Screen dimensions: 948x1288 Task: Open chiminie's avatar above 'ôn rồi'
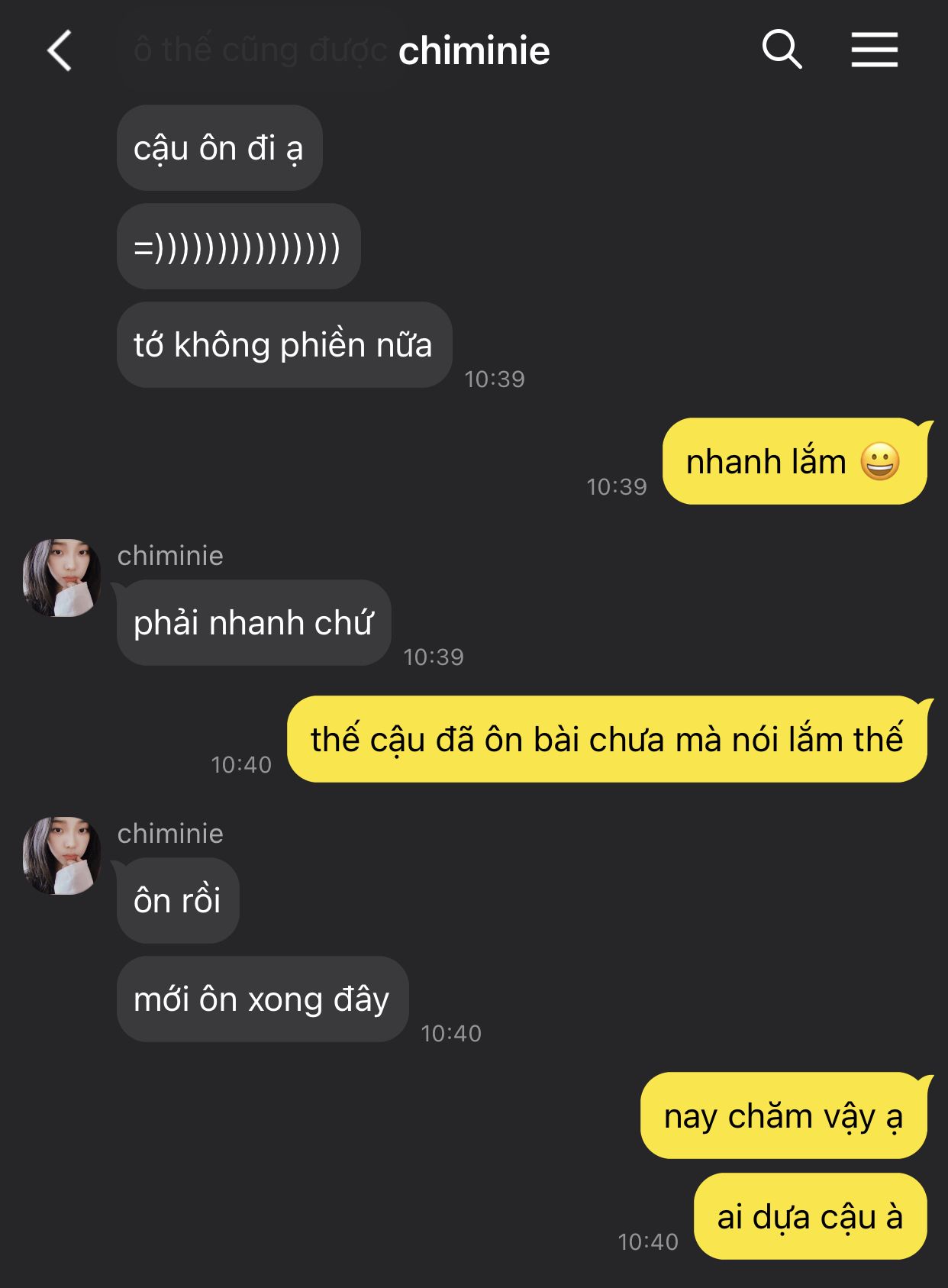62,855
